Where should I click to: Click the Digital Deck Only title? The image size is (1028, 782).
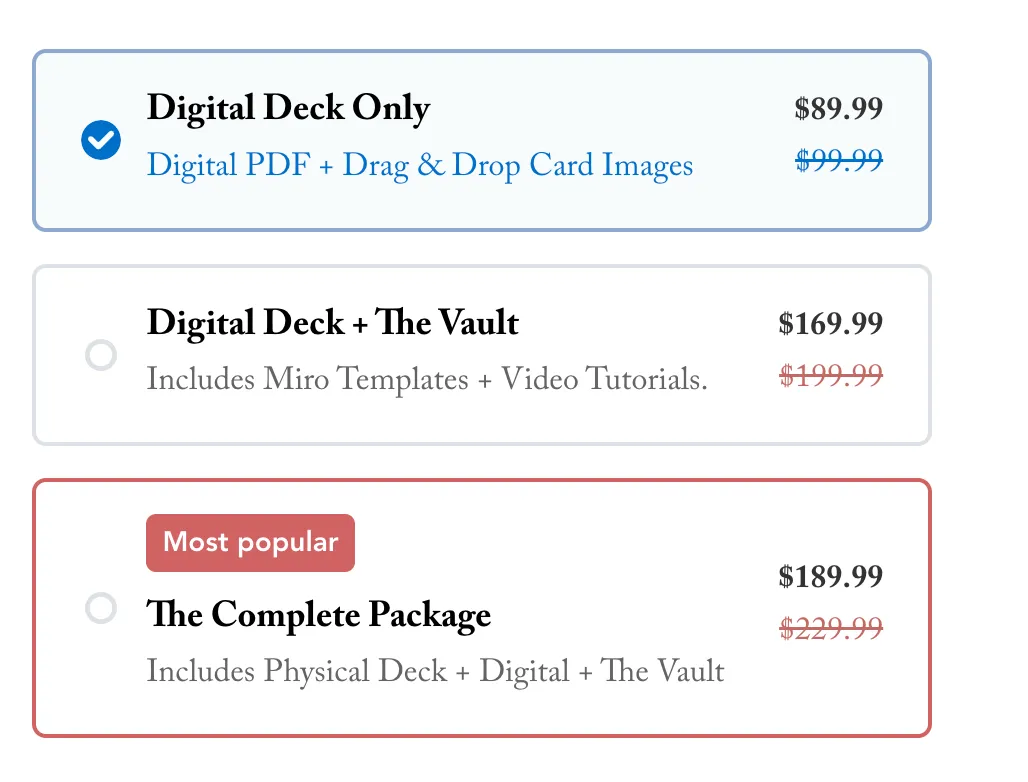[x=288, y=108]
